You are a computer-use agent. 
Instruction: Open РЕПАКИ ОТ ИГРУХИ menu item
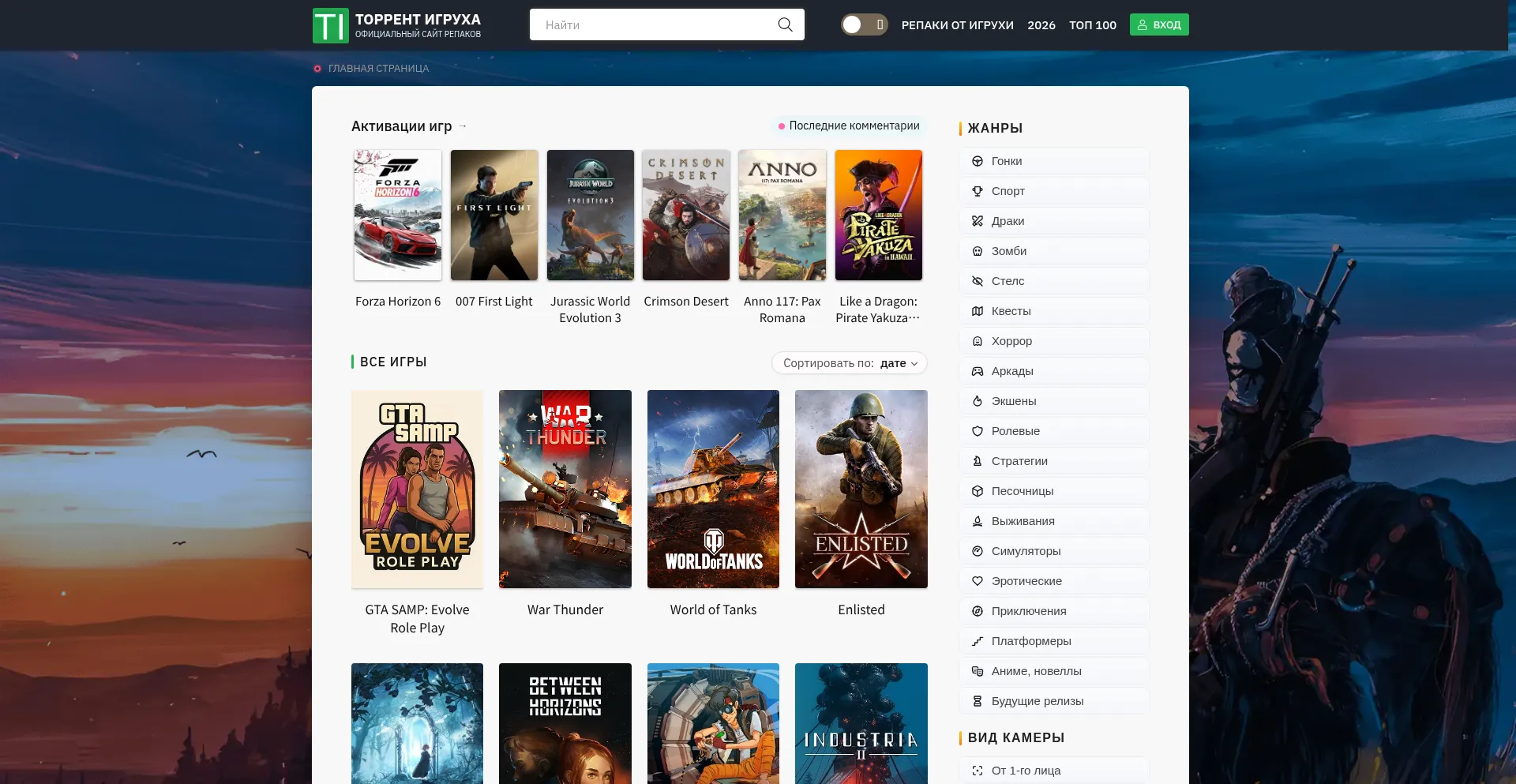(x=958, y=25)
